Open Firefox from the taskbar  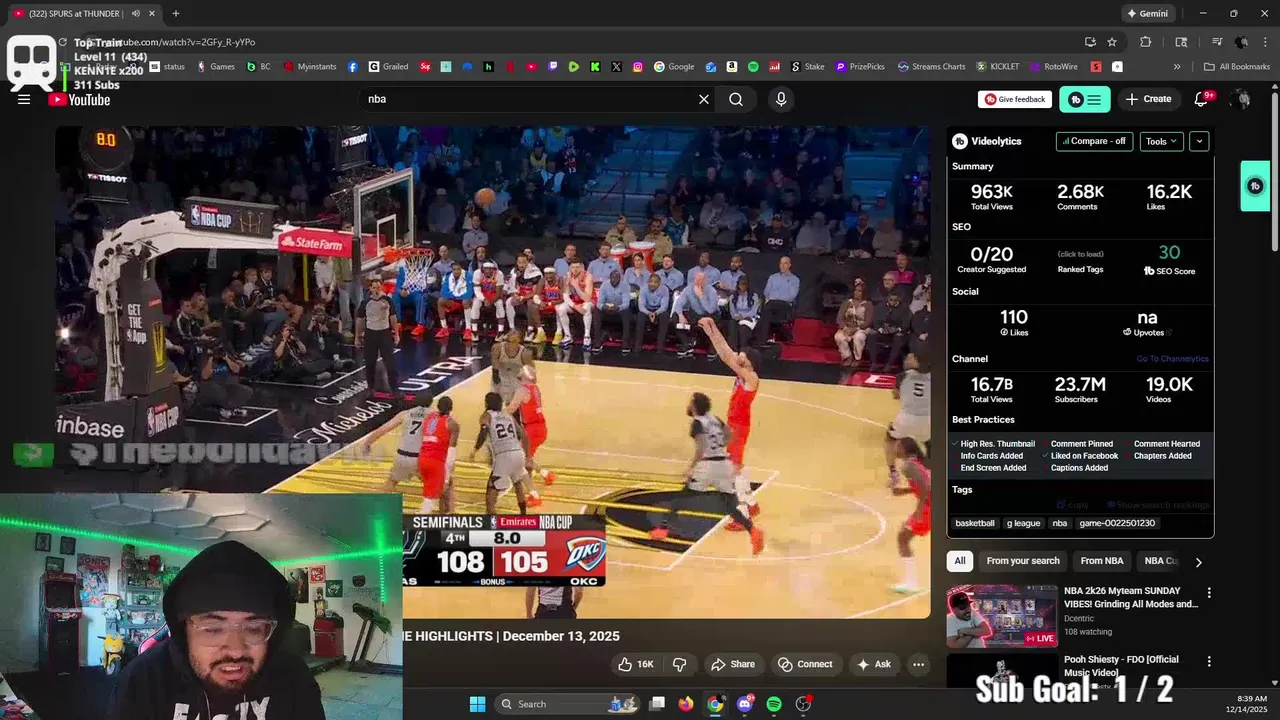pyautogui.click(x=685, y=704)
